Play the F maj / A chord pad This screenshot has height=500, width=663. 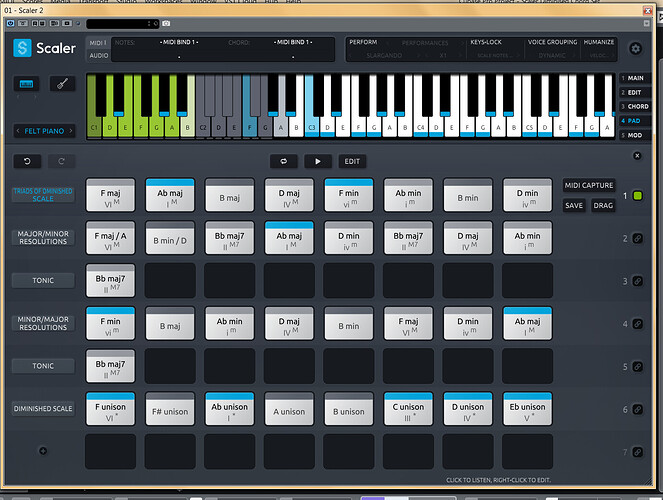coord(110,238)
